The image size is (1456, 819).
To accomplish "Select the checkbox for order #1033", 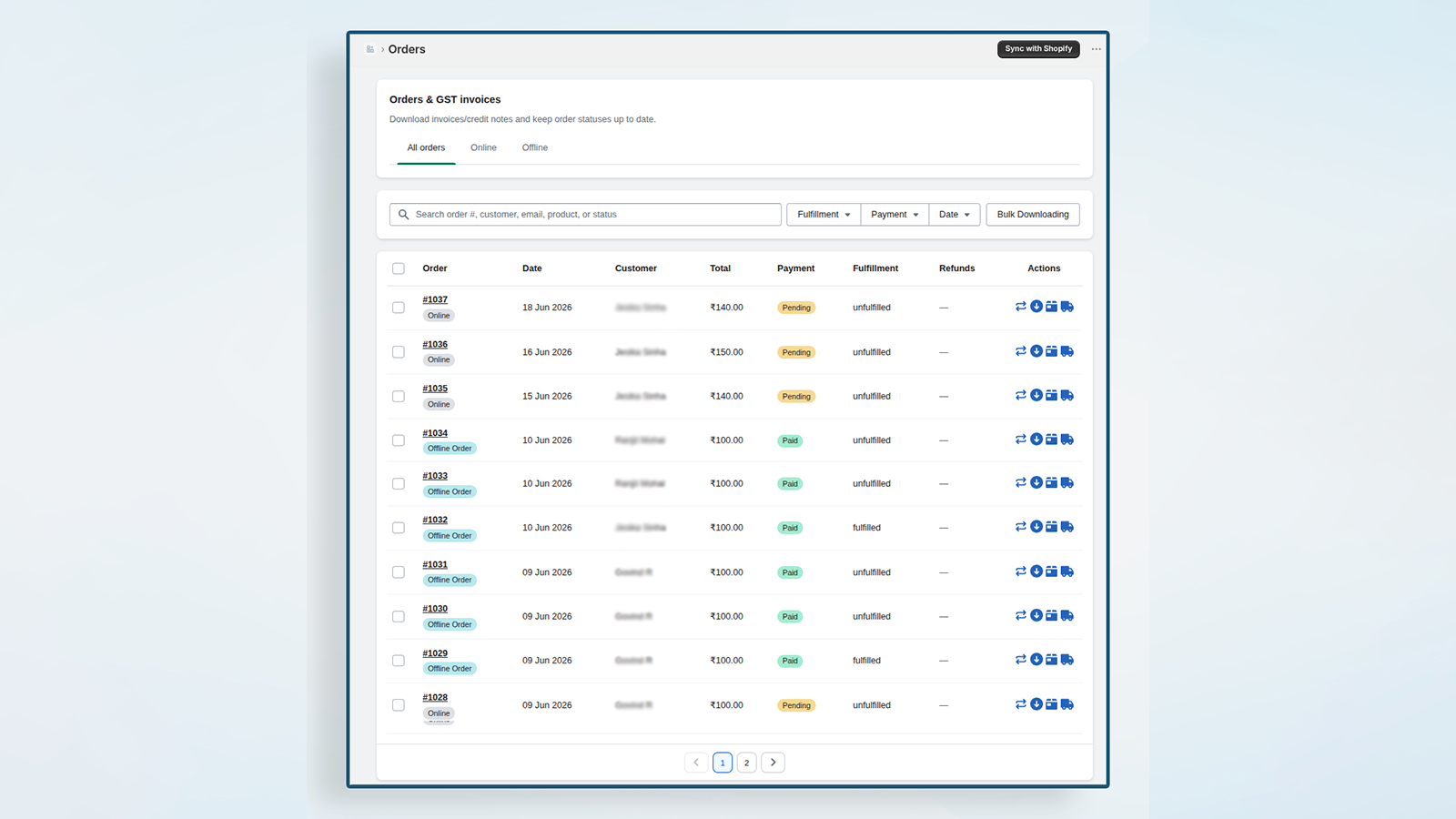I will coord(399,483).
